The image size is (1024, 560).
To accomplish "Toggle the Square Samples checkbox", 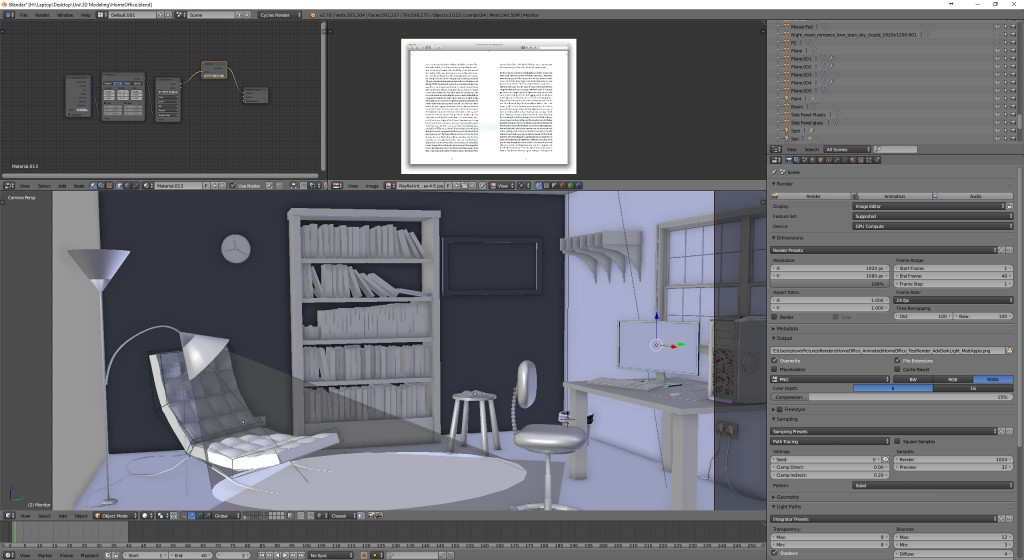I will coord(898,440).
